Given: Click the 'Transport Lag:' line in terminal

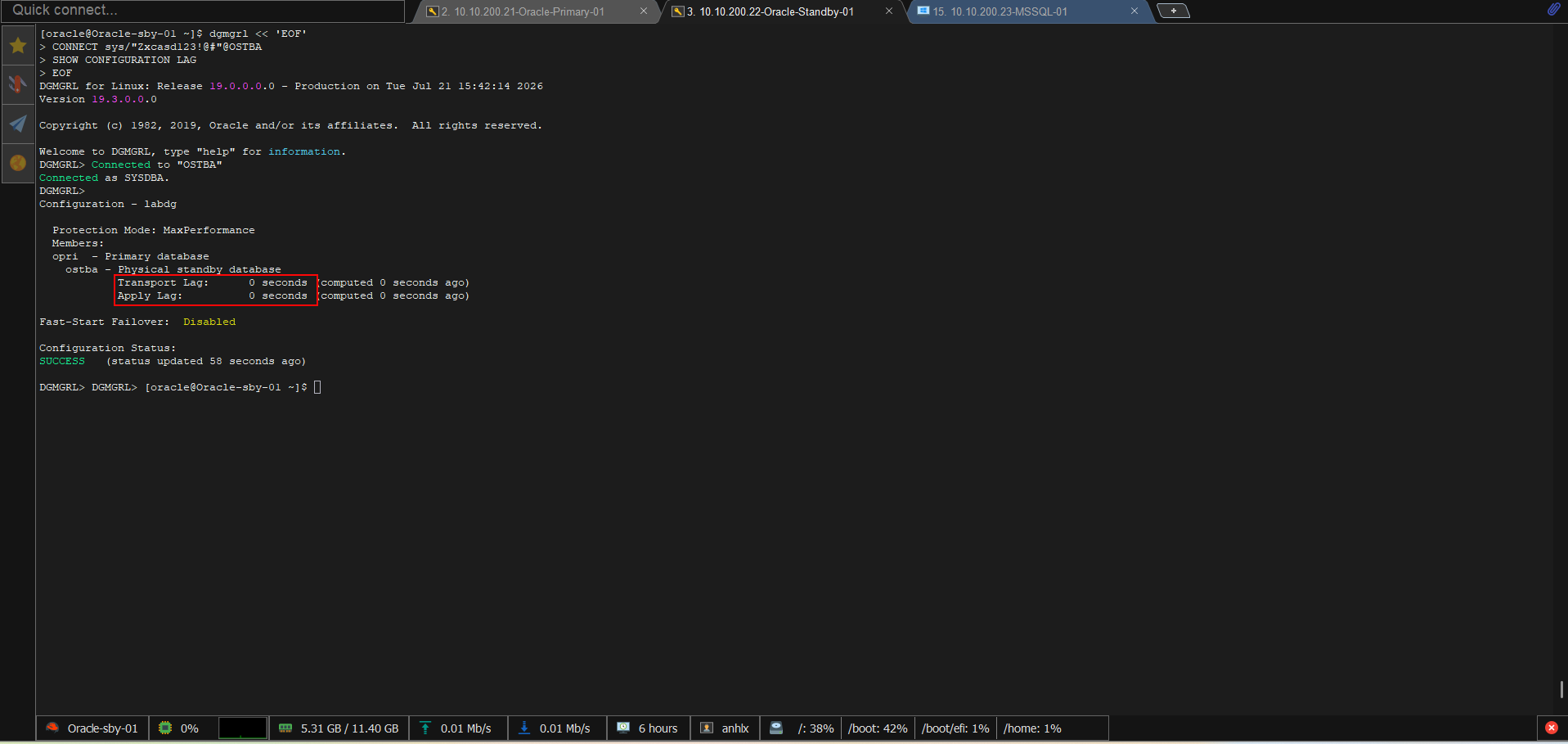Looking at the screenshot, I should point(294,282).
